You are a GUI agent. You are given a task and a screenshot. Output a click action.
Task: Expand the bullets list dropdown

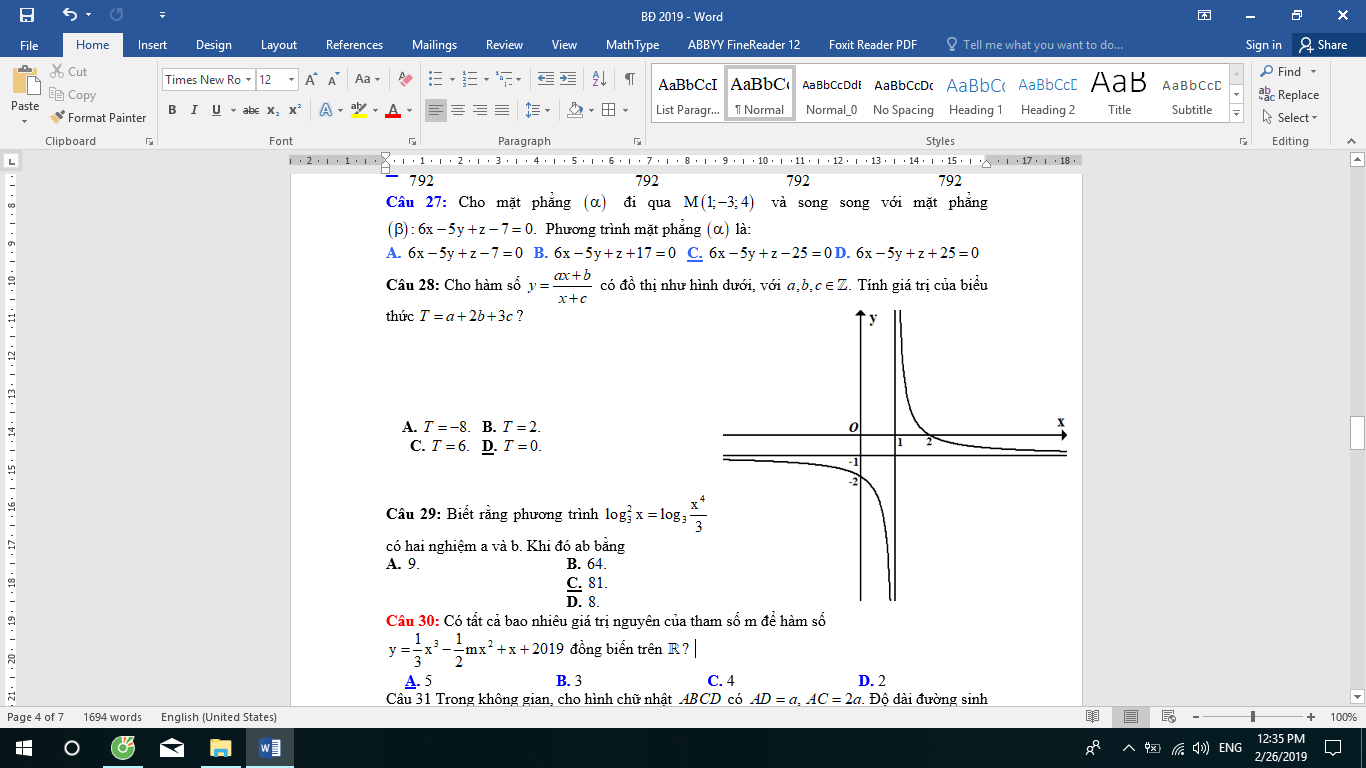[x=452, y=79]
